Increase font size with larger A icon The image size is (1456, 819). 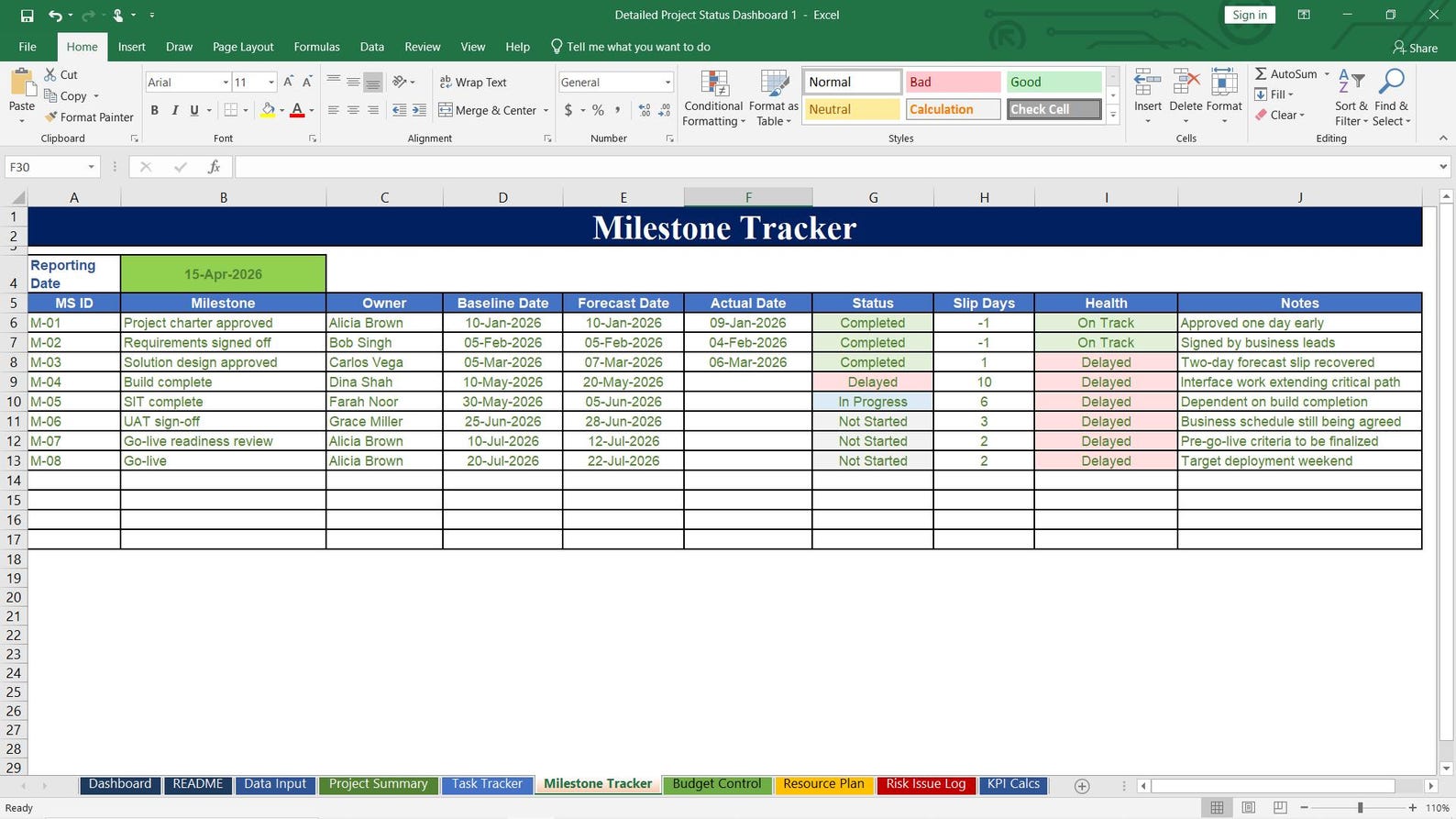pyautogui.click(x=288, y=83)
